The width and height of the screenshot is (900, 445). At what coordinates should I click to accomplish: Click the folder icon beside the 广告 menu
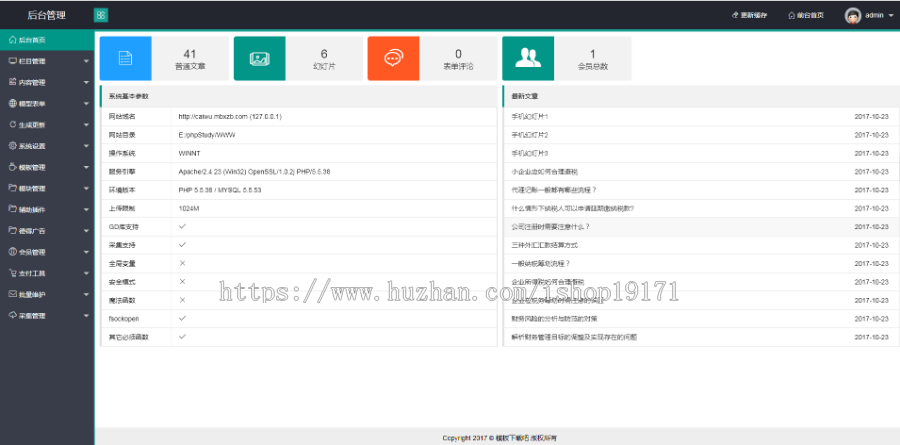pos(13,231)
